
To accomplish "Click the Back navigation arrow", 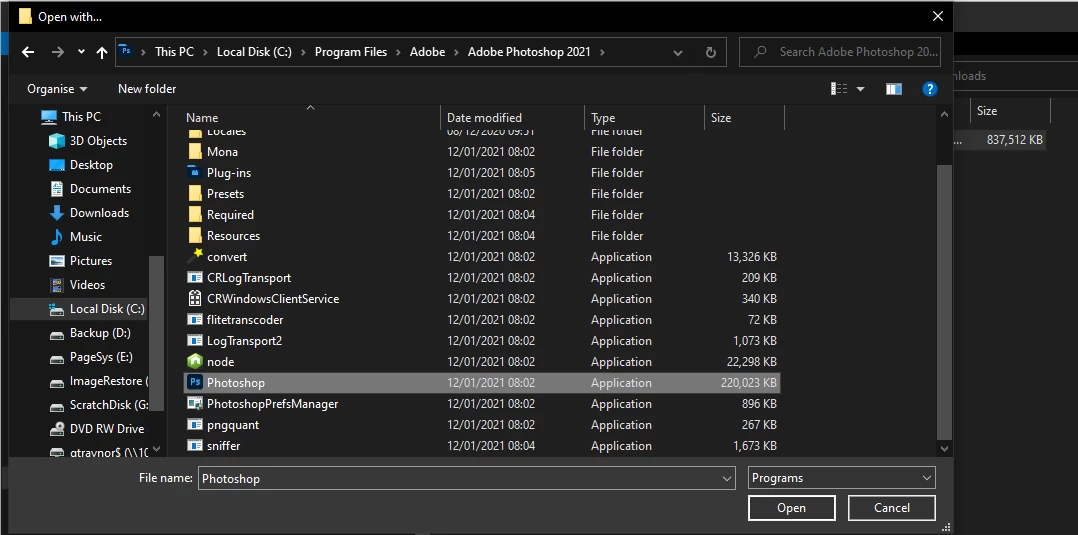I will [28, 52].
